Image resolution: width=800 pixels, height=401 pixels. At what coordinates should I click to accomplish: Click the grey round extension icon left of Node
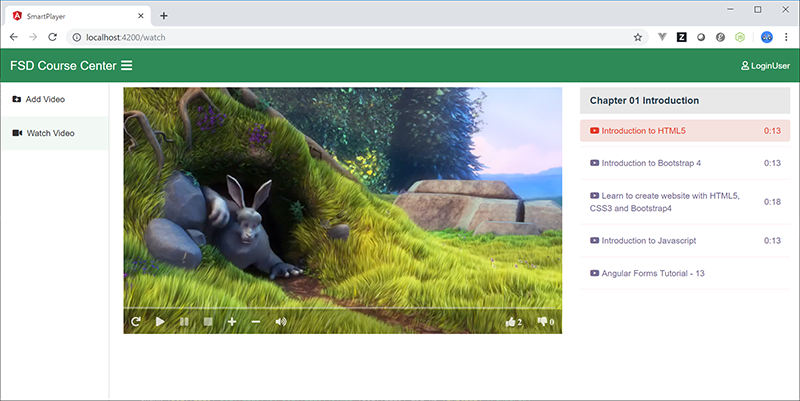click(x=720, y=37)
